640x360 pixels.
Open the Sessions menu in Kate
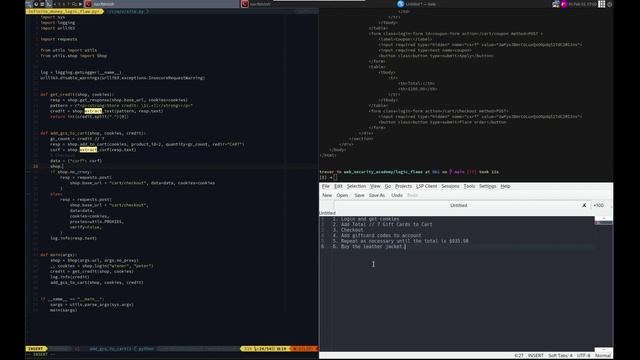450,186
